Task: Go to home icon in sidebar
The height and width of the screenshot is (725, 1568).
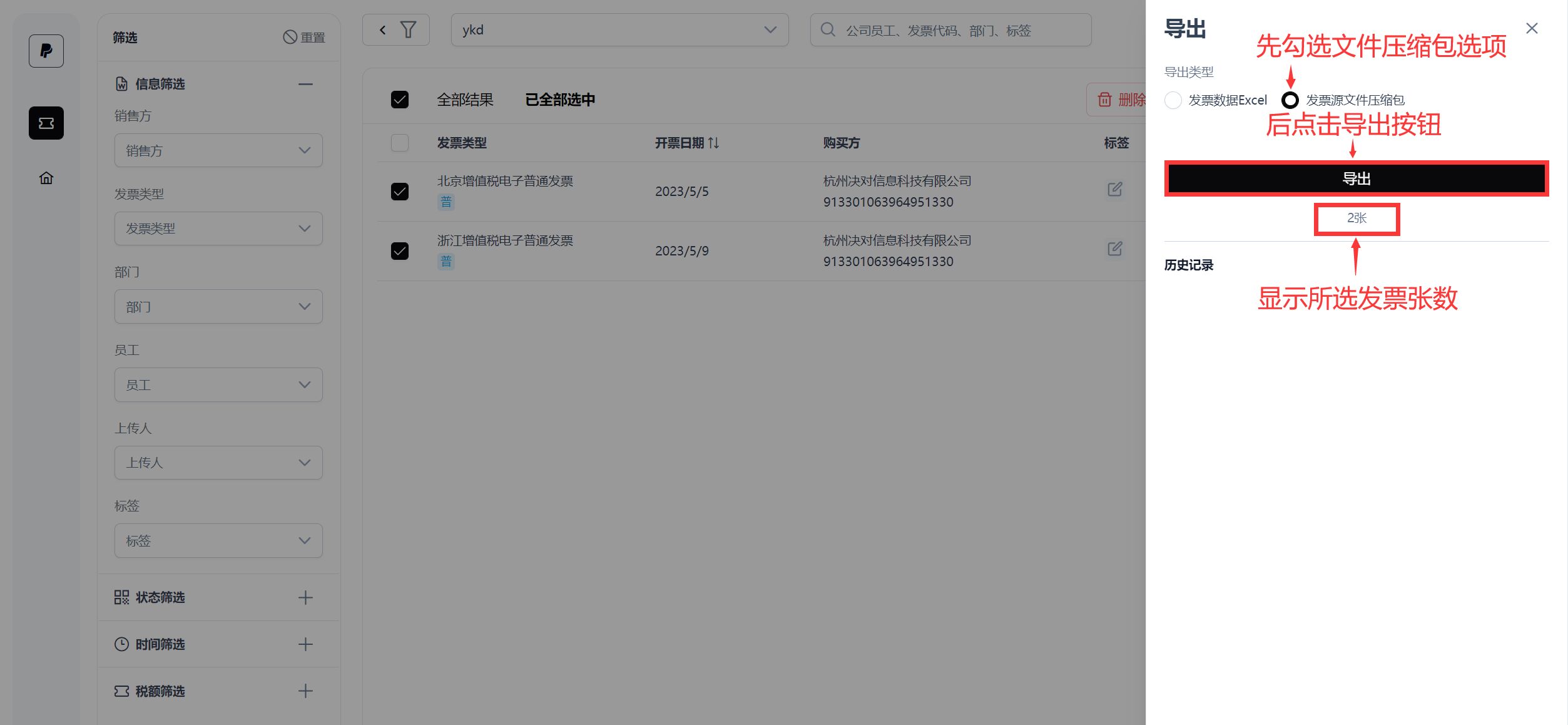Action: pyautogui.click(x=46, y=178)
